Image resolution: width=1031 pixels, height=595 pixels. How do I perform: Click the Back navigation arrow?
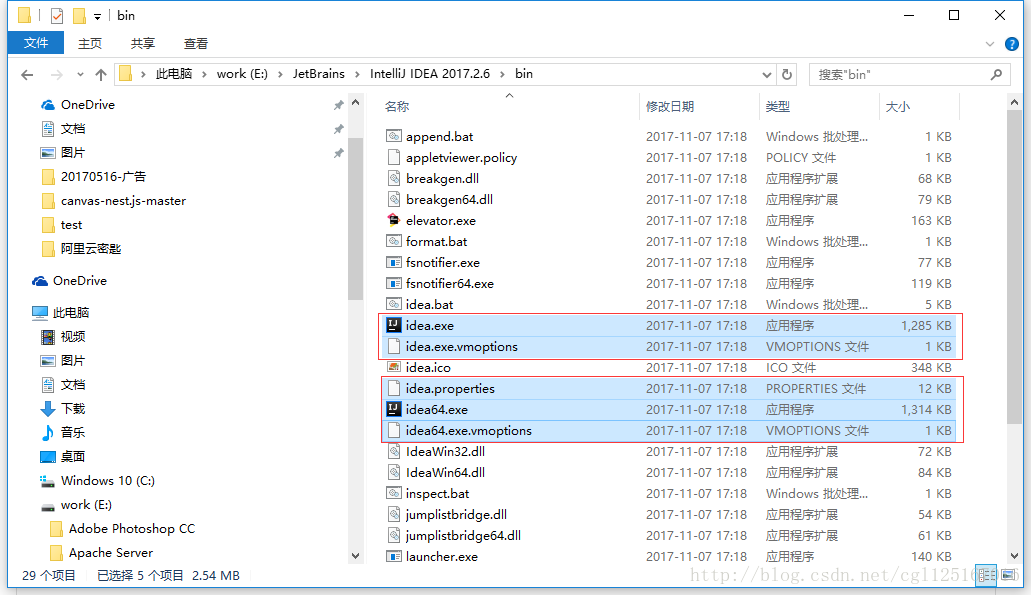pos(27,74)
